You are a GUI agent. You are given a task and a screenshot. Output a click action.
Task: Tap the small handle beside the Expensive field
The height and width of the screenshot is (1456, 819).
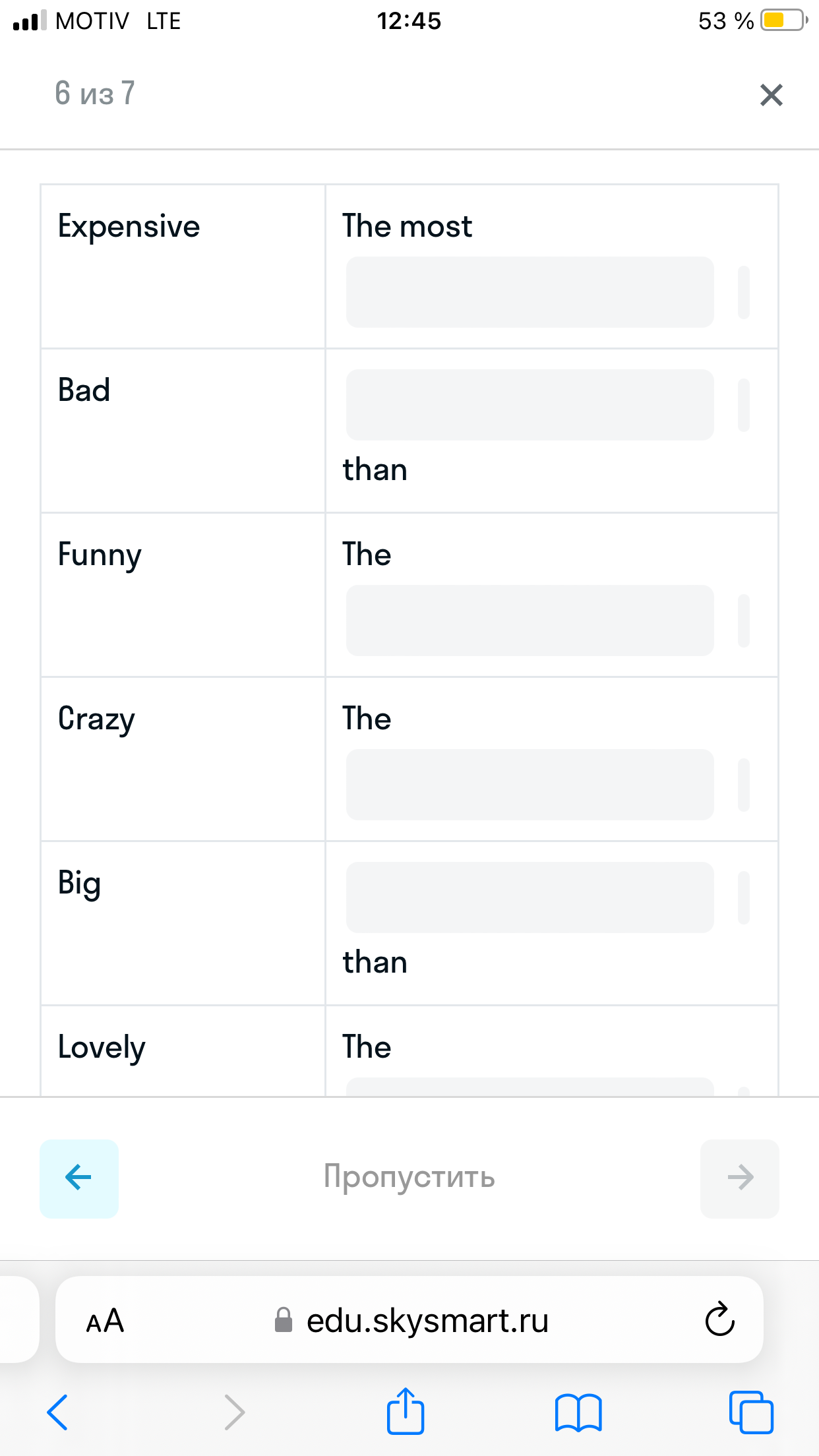[744, 292]
